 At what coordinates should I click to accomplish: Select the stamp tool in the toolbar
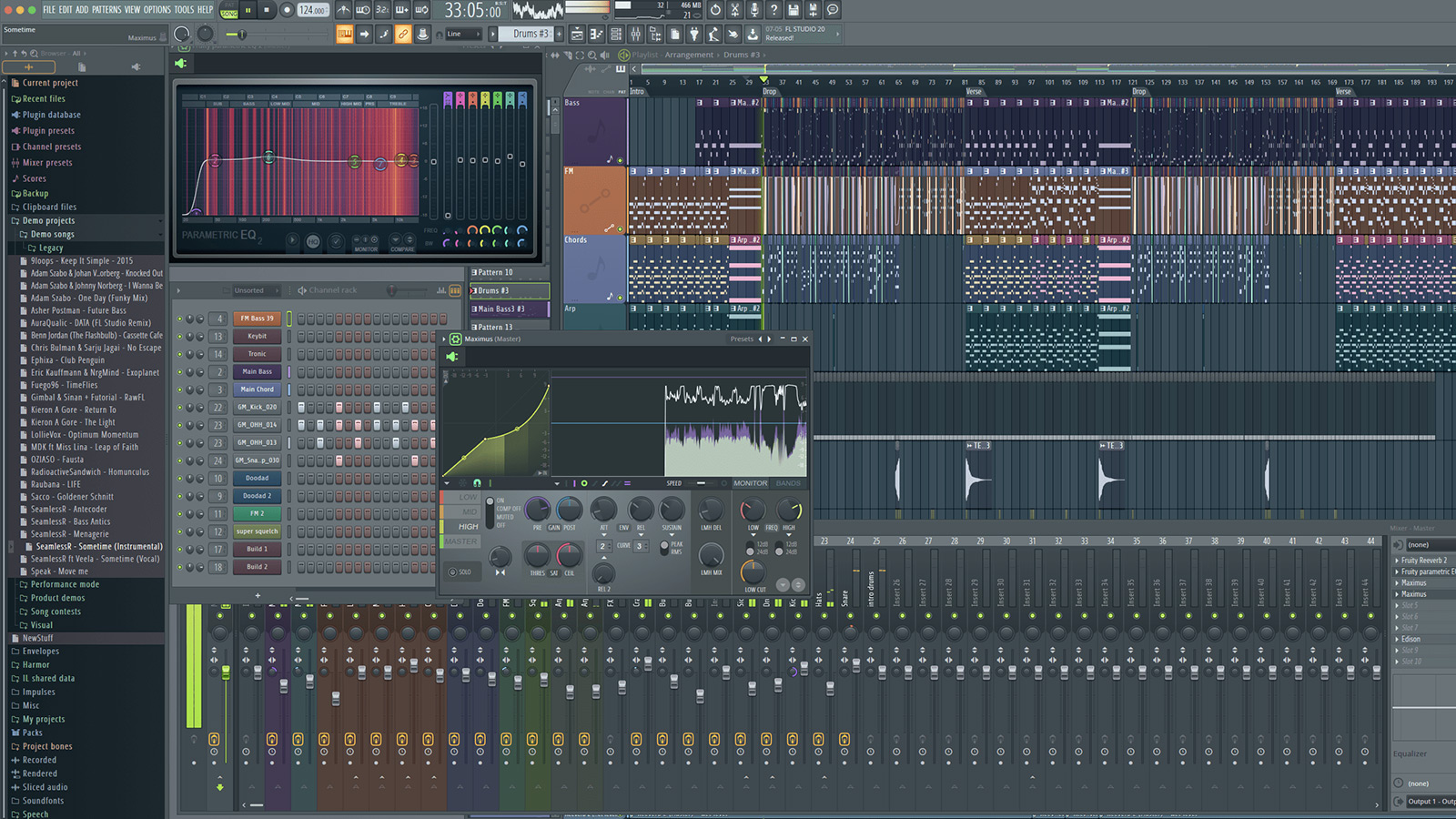coord(422,35)
